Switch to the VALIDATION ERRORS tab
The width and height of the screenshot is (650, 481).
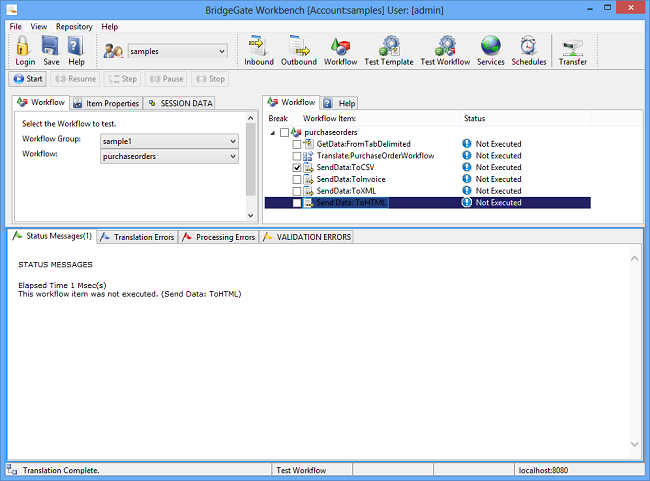point(307,237)
